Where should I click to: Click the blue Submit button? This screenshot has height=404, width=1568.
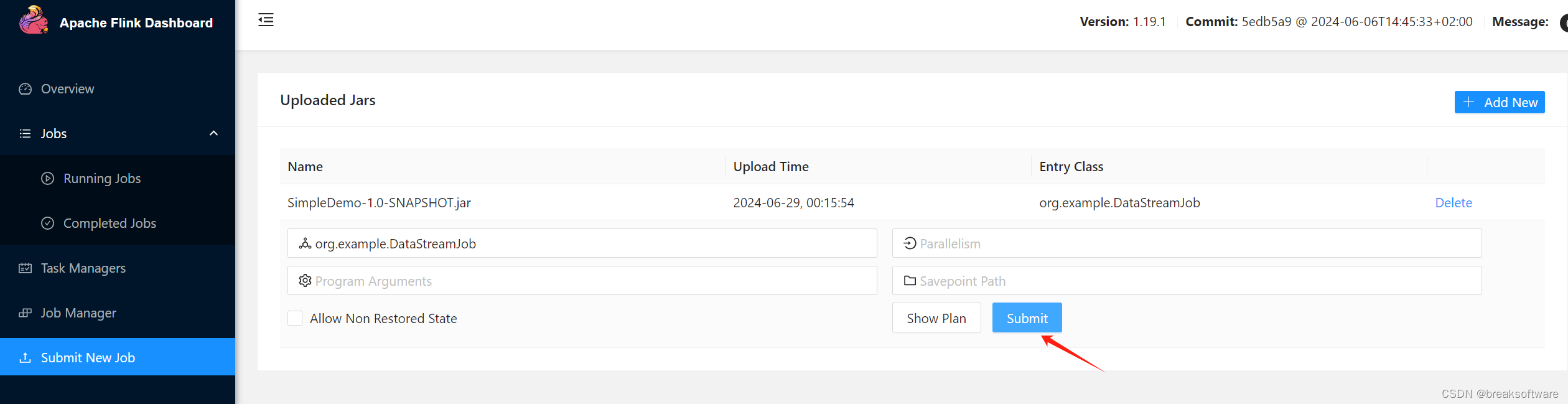(x=1027, y=318)
